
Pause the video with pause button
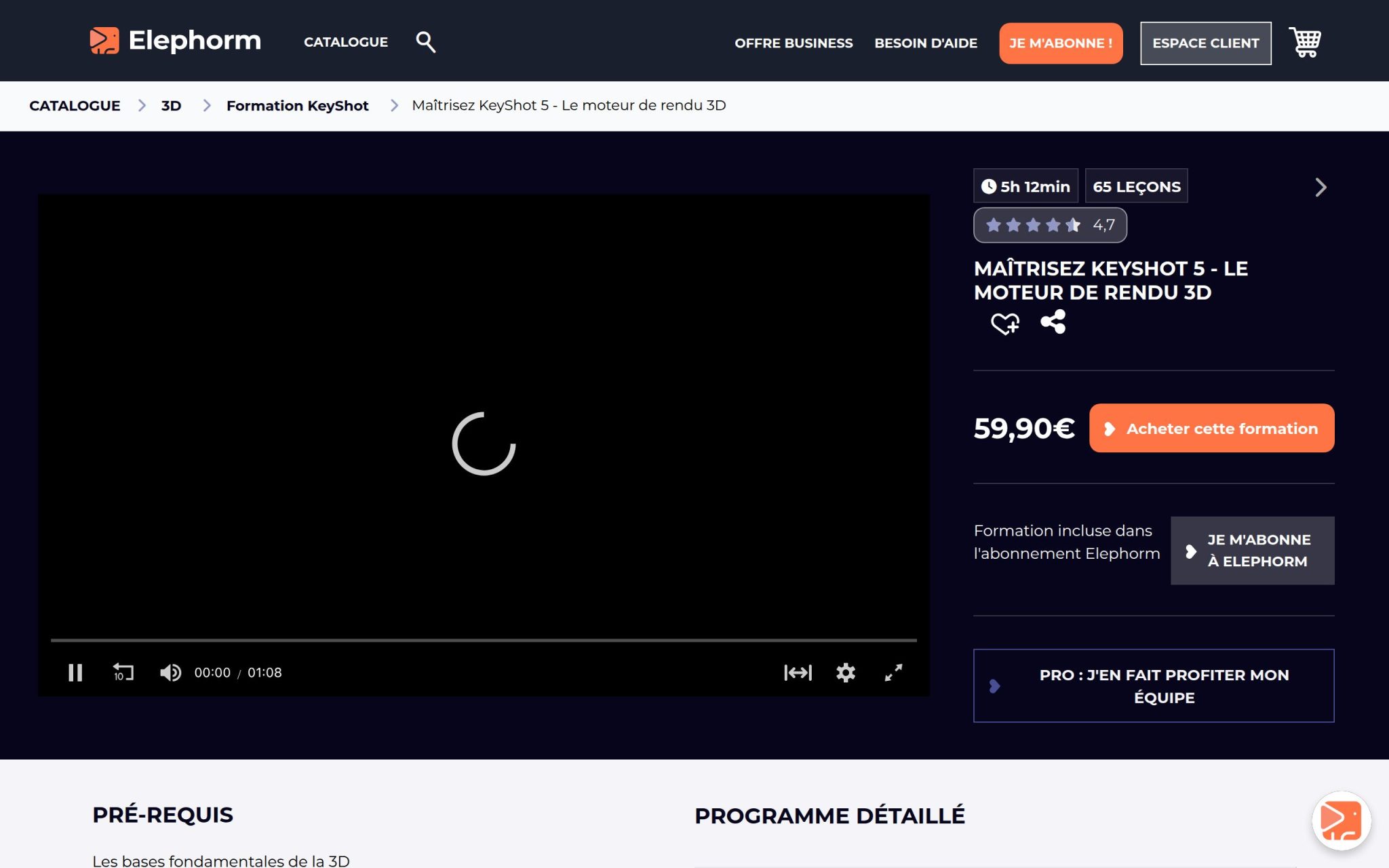[x=75, y=672]
